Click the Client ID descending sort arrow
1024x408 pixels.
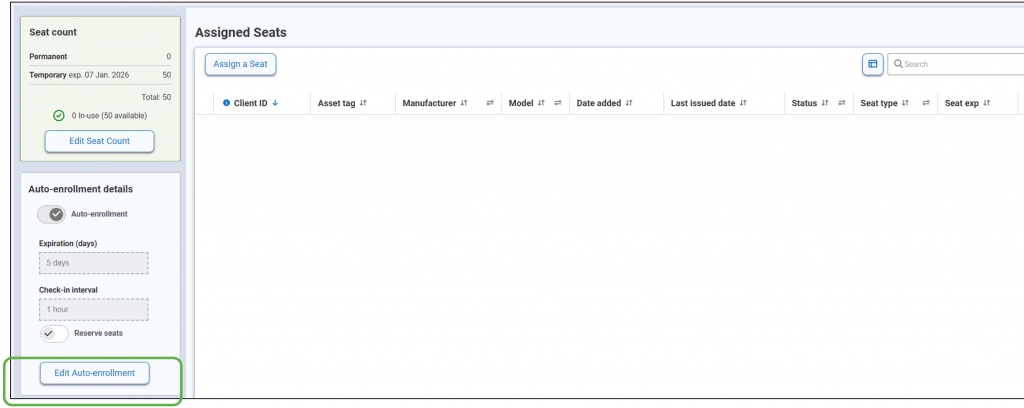[275, 103]
